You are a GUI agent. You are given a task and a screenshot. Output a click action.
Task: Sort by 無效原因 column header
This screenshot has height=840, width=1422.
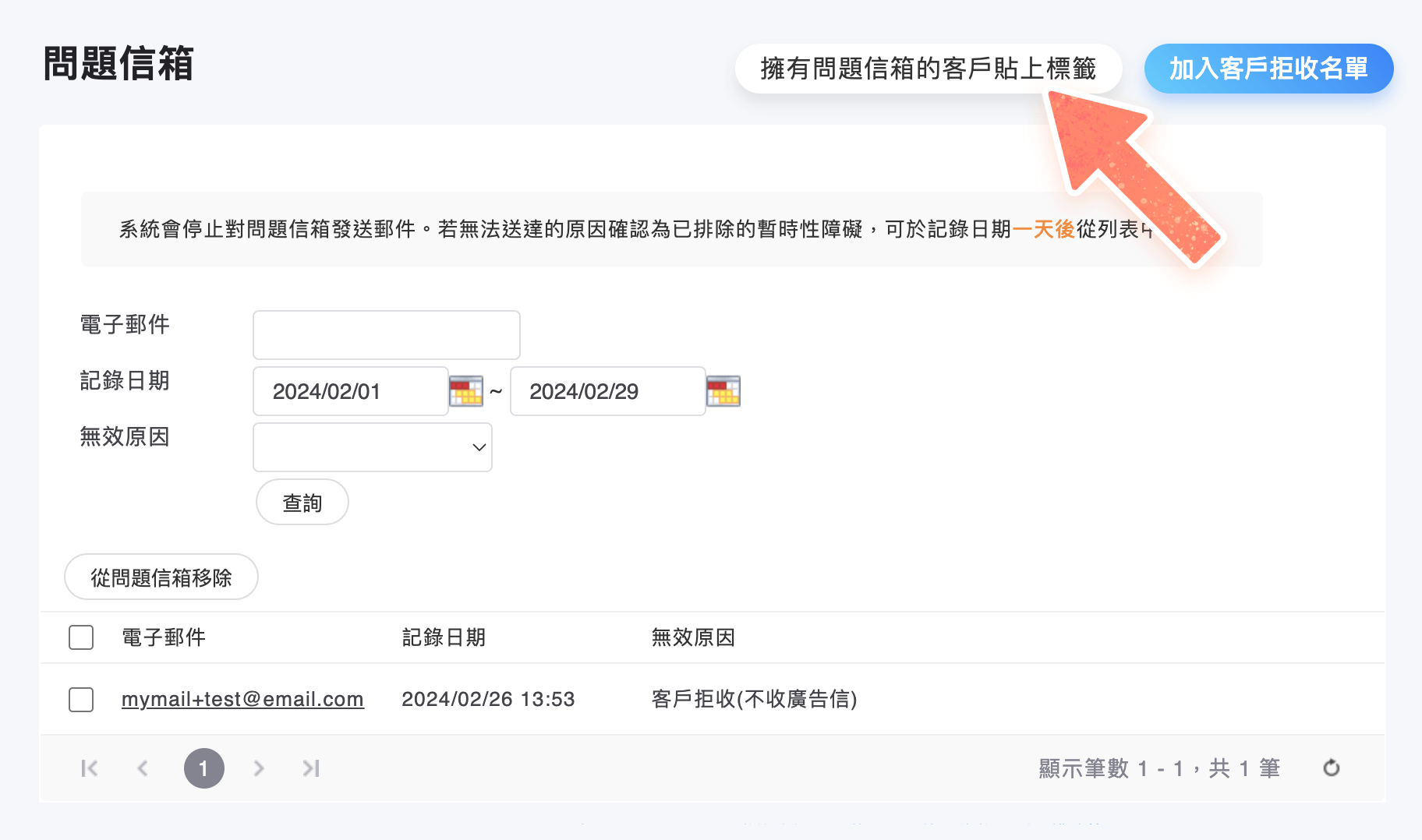coord(693,637)
